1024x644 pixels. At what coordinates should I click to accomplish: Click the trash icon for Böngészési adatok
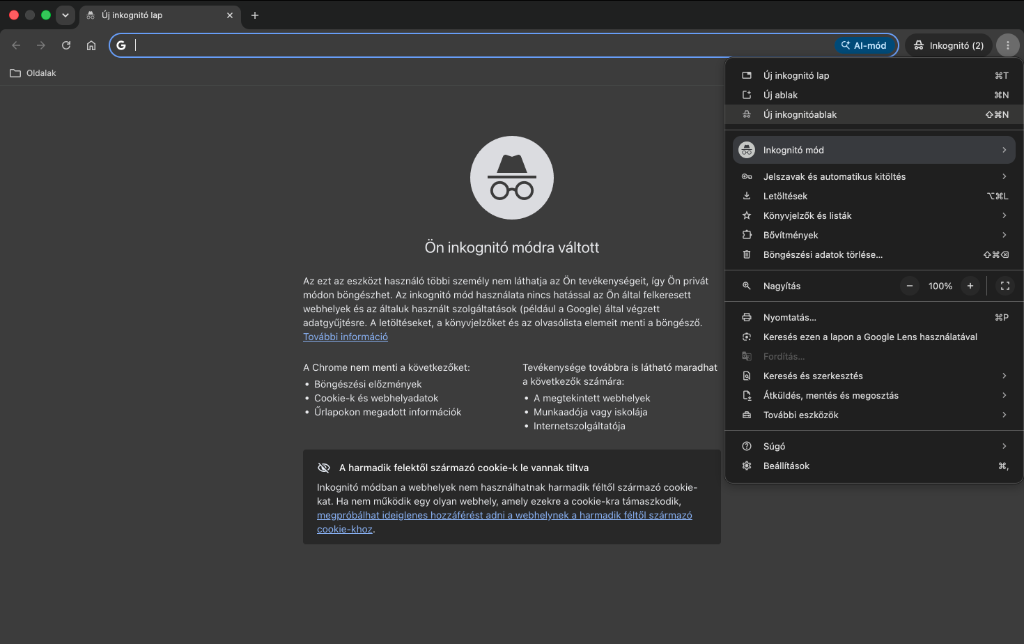tap(746, 255)
